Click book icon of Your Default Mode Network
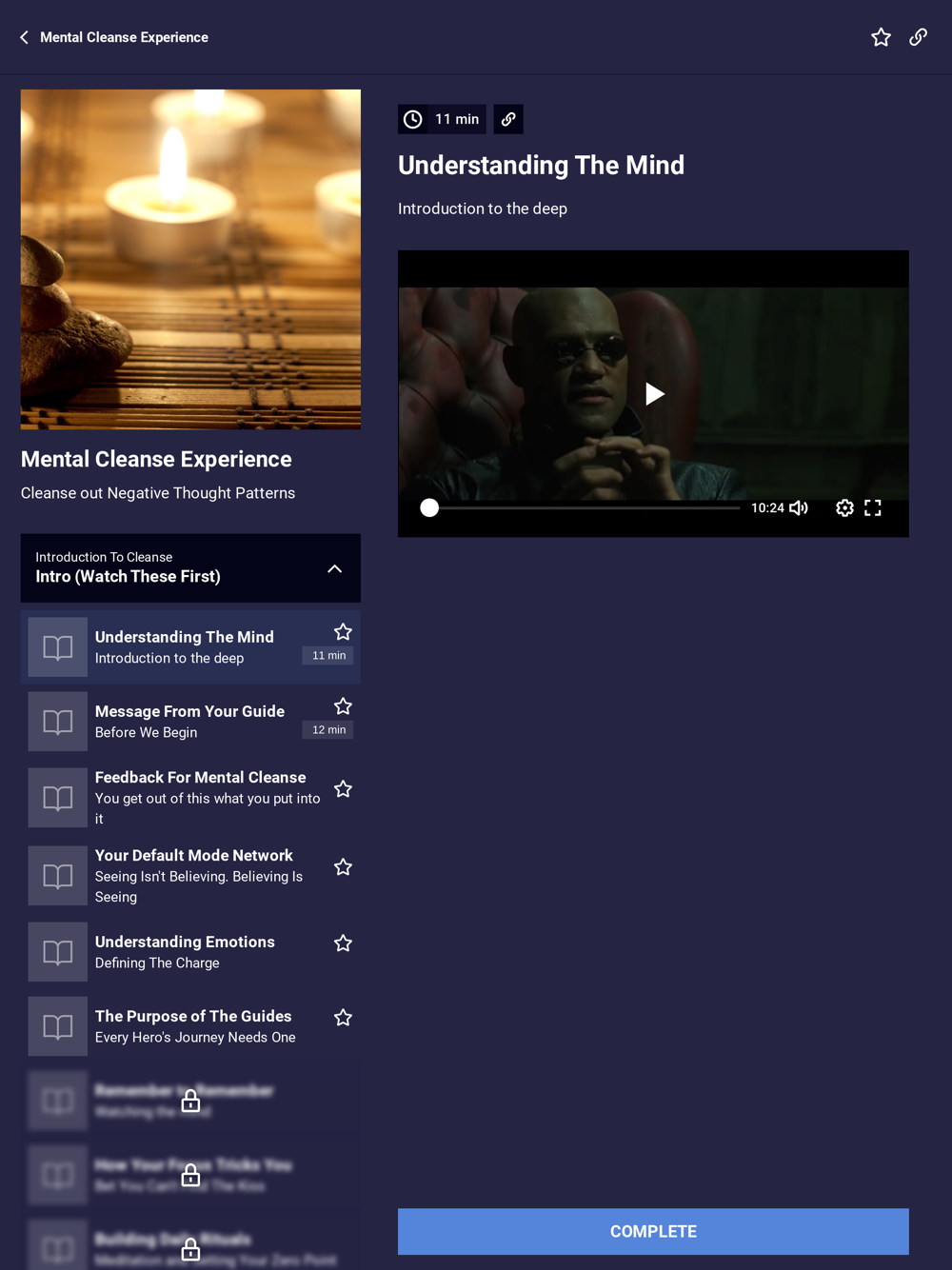The width and height of the screenshot is (952, 1270). (x=58, y=876)
